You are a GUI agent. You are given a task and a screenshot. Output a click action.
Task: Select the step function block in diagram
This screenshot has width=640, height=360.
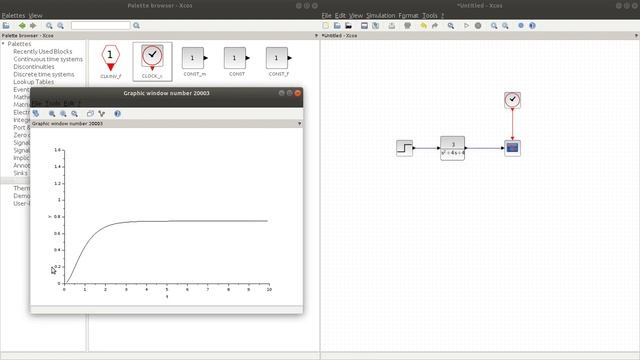coord(404,148)
